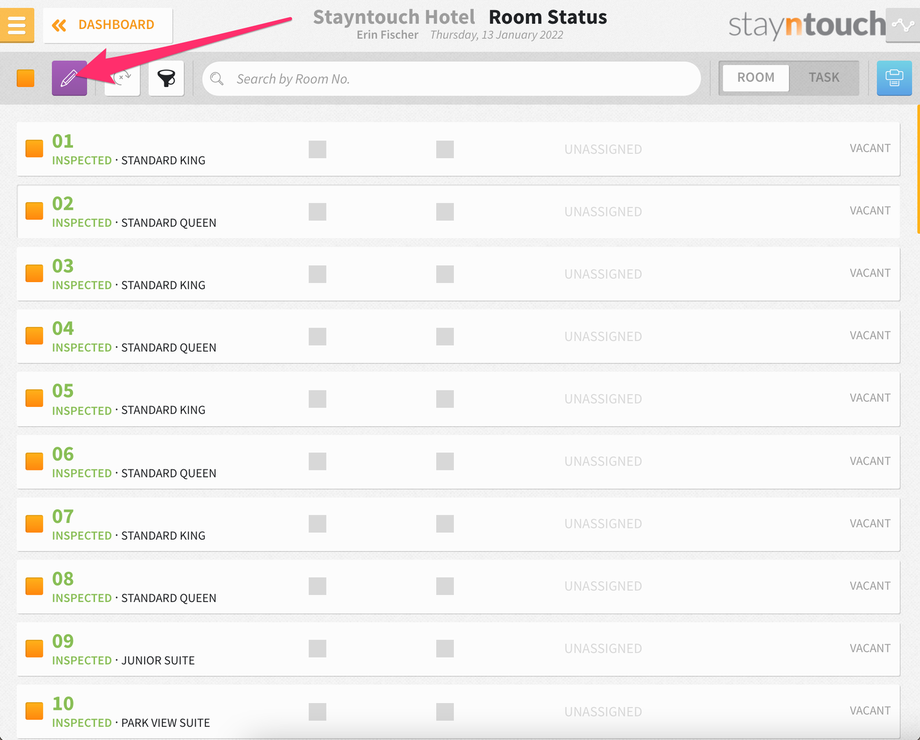Check the box beside room 06

34,461
